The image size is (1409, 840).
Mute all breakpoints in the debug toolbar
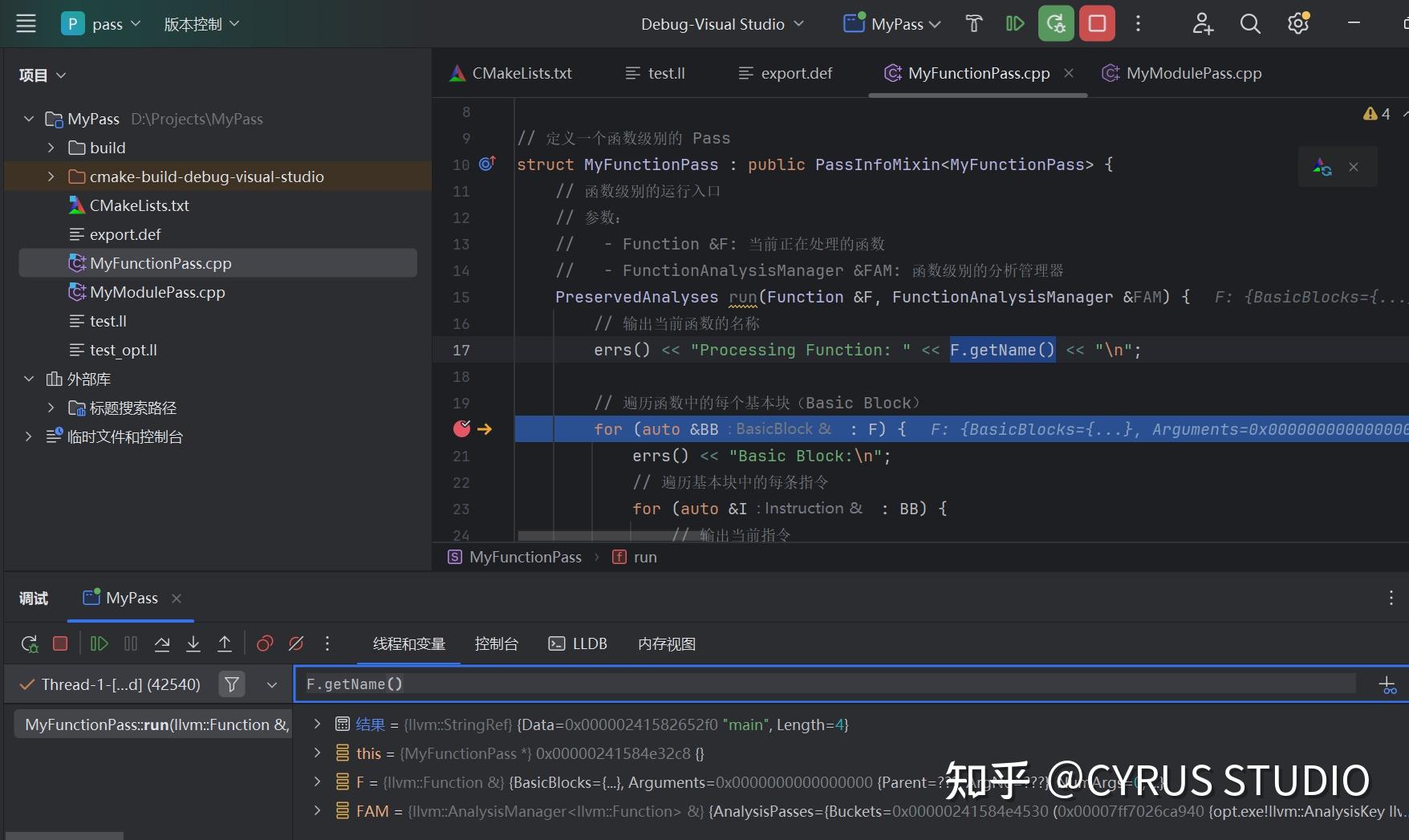296,643
